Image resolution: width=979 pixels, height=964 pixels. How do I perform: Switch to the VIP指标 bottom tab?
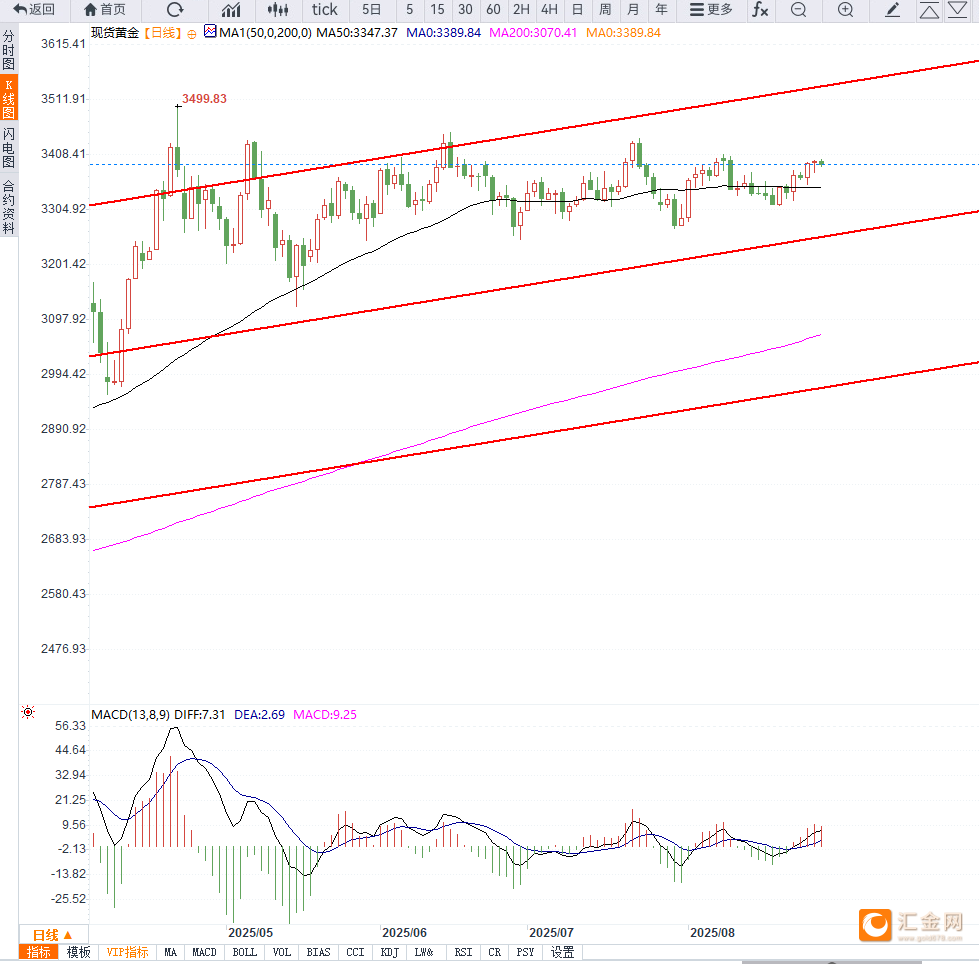click(127, 952)
